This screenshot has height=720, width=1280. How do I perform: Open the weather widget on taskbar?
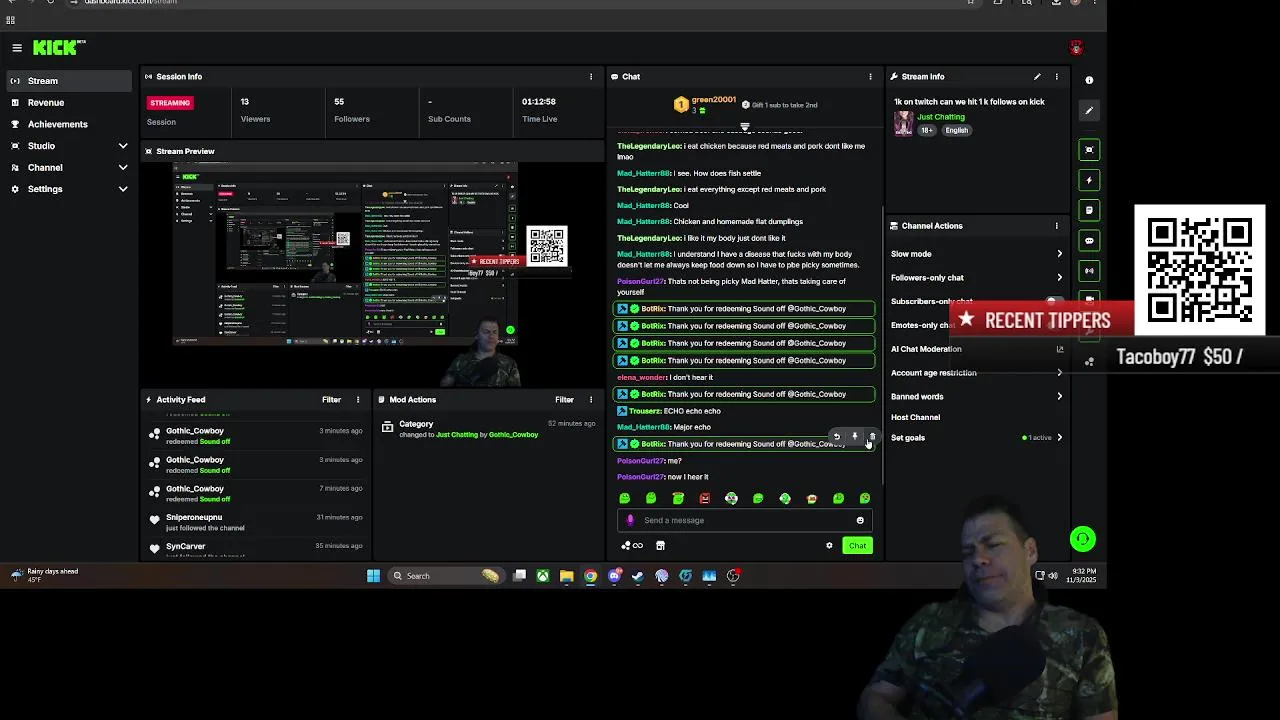[45, 575]
